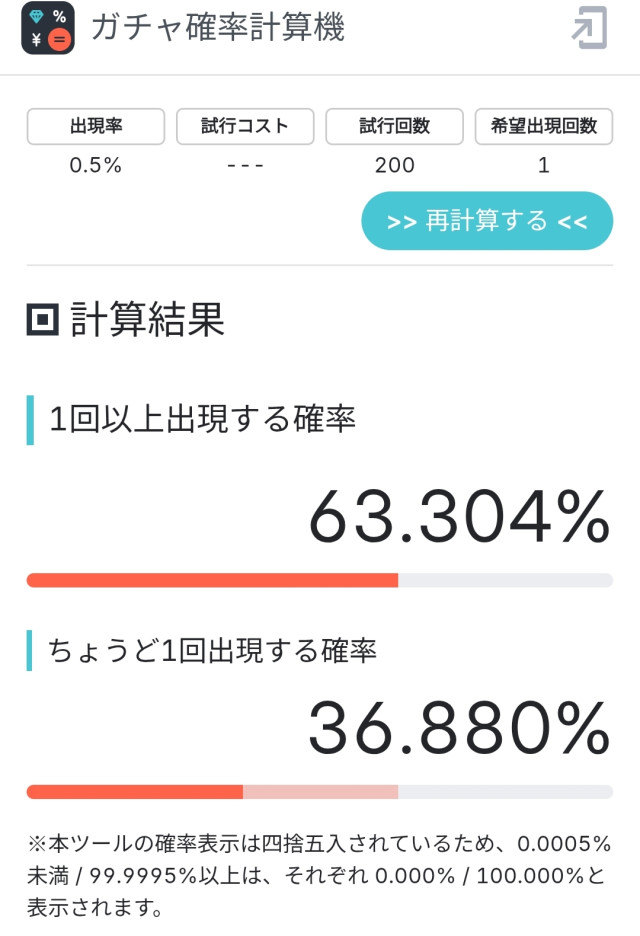Select the 試行回数 parameter box

(394, 126)
